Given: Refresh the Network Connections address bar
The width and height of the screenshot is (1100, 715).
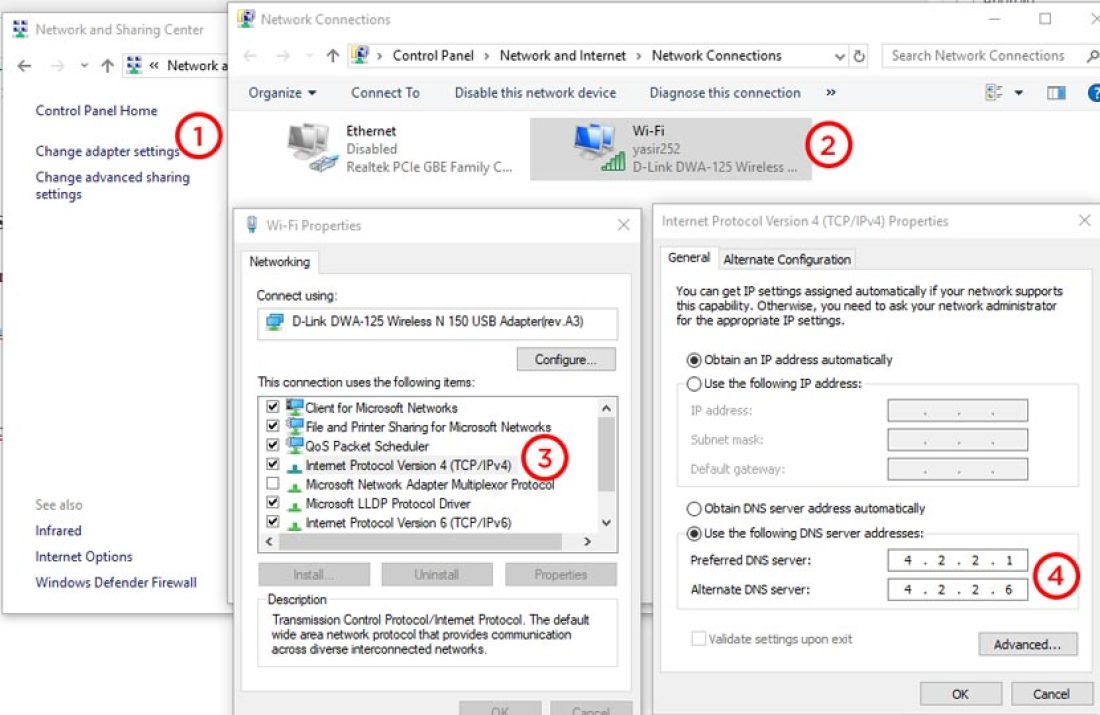Looking at the screenshot, I should point(861,56).
